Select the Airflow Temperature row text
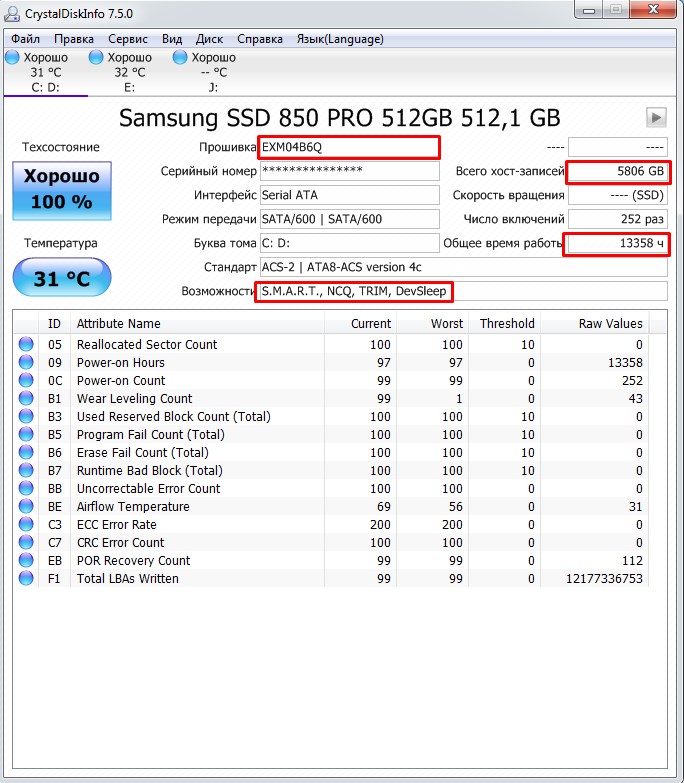 coord(133,506)
